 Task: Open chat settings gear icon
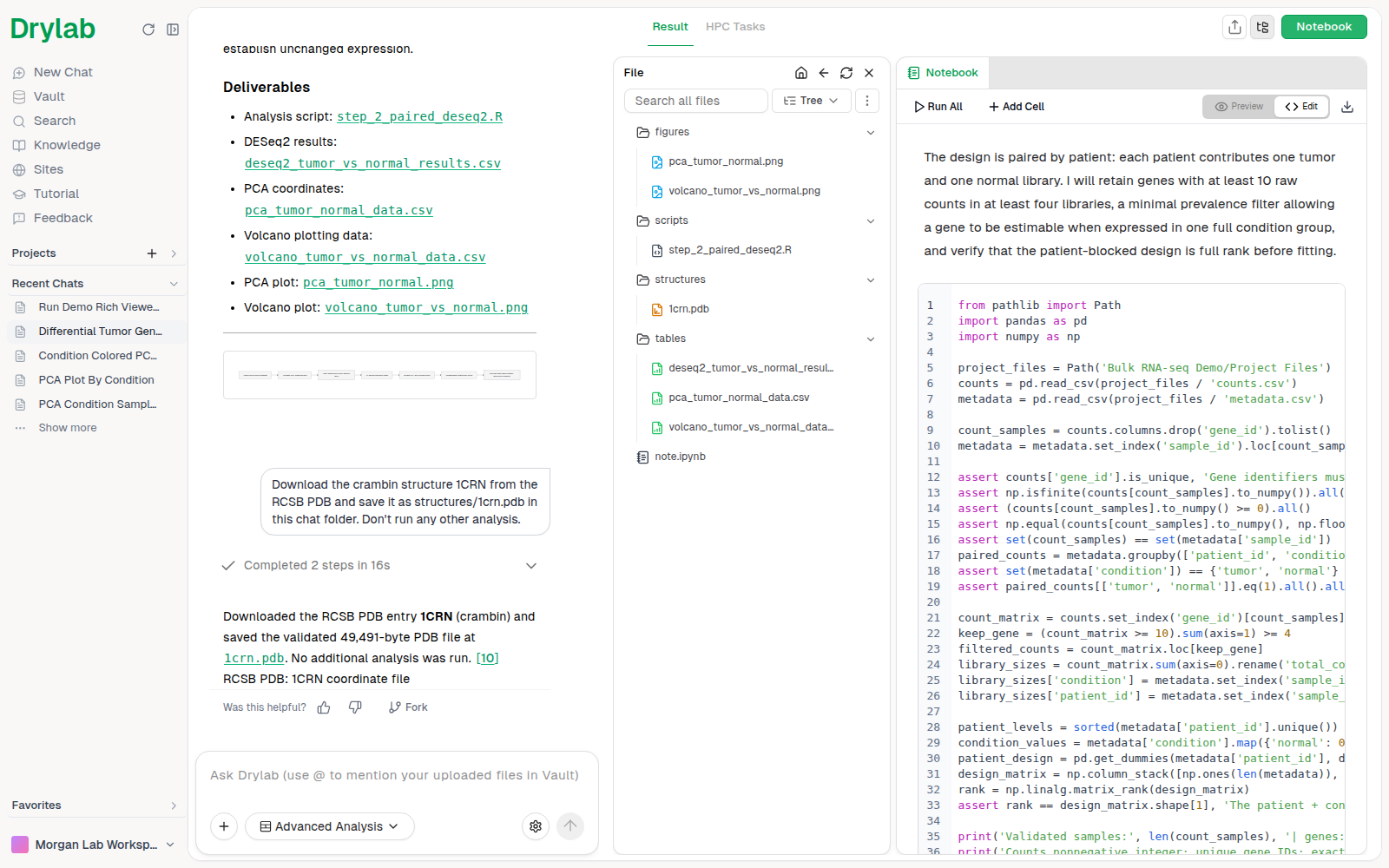click(536, 826)
